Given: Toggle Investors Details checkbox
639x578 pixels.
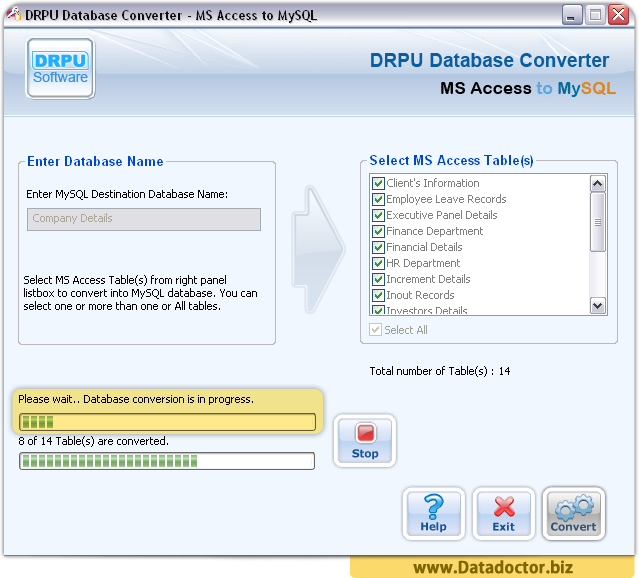Looking at the screenshot, I should 378,310.
